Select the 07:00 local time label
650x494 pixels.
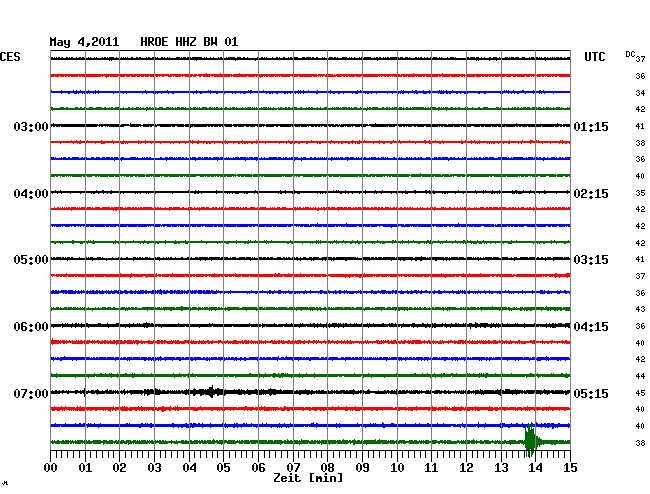(x=31, y=393)
